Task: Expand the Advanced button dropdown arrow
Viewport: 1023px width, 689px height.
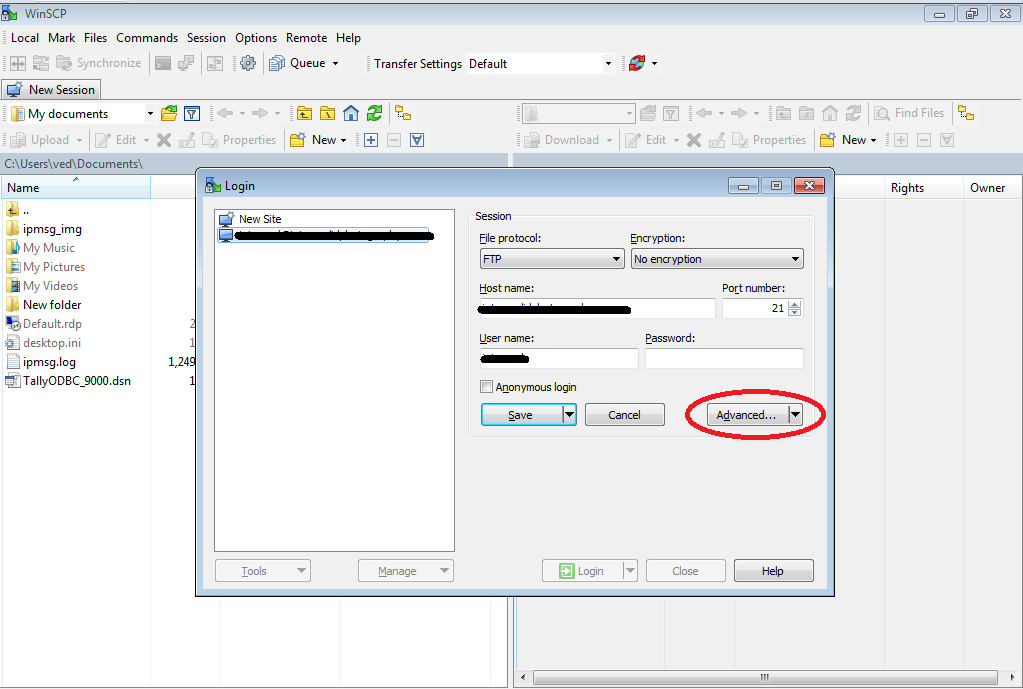Action: point(795,415)
